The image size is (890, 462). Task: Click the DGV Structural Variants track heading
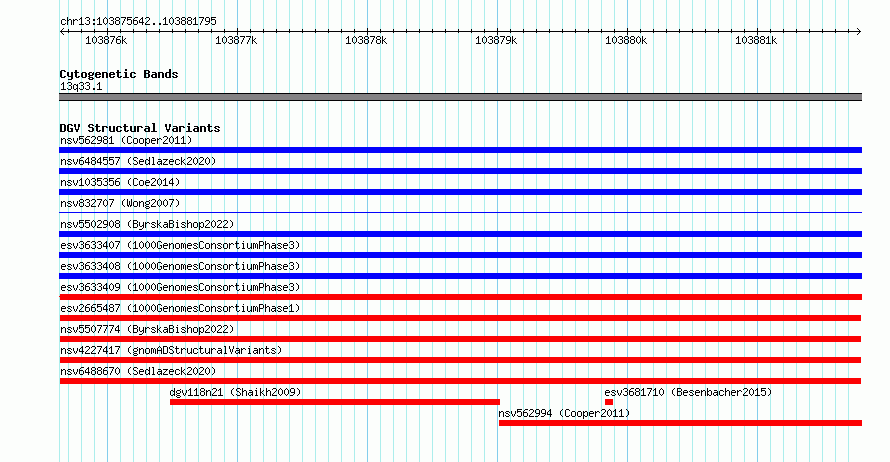pos(140,128)
